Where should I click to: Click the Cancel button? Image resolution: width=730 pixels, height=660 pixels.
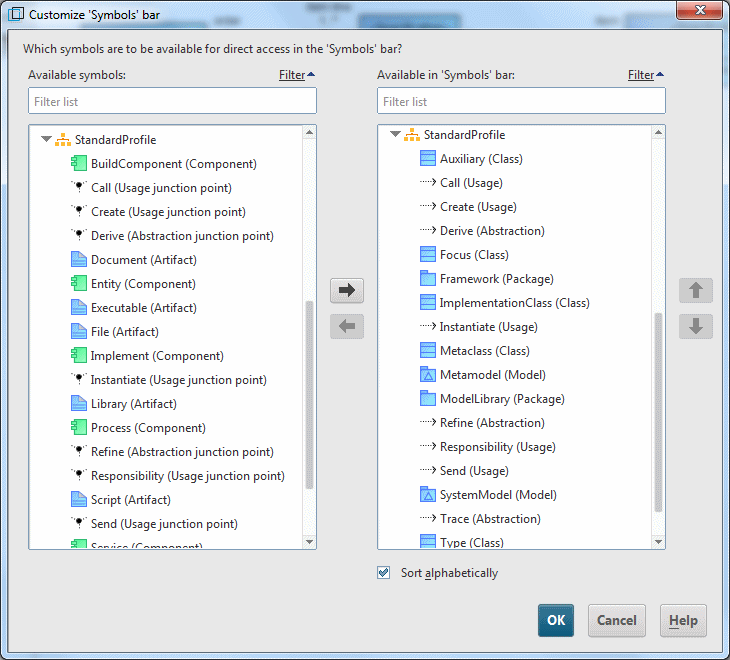(x=616, y=620)
